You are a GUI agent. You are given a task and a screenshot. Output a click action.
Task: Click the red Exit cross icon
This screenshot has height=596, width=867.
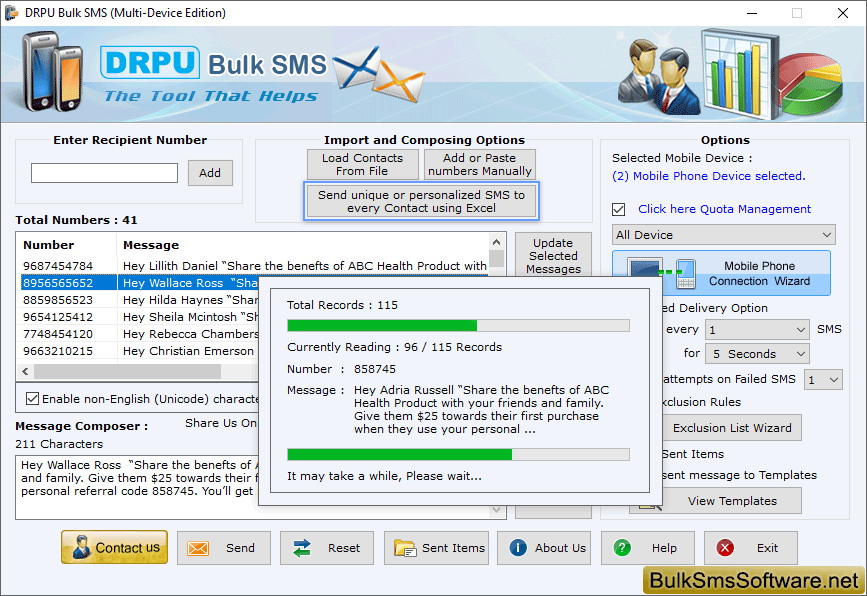pyautogui.click(x=725, y=548)
